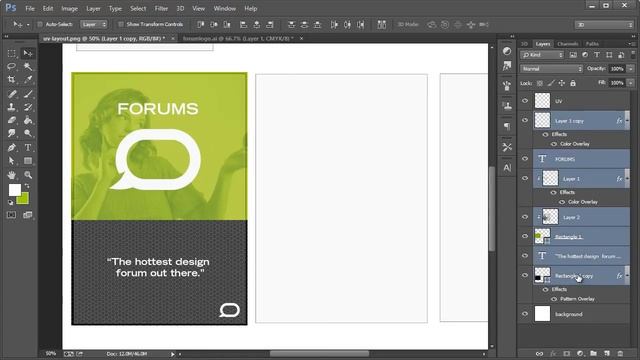Image resolution: width=640 pixels, height=360 pixels.
Task: Open the layer filter Kind dropdown
Action: coord(542,55)
